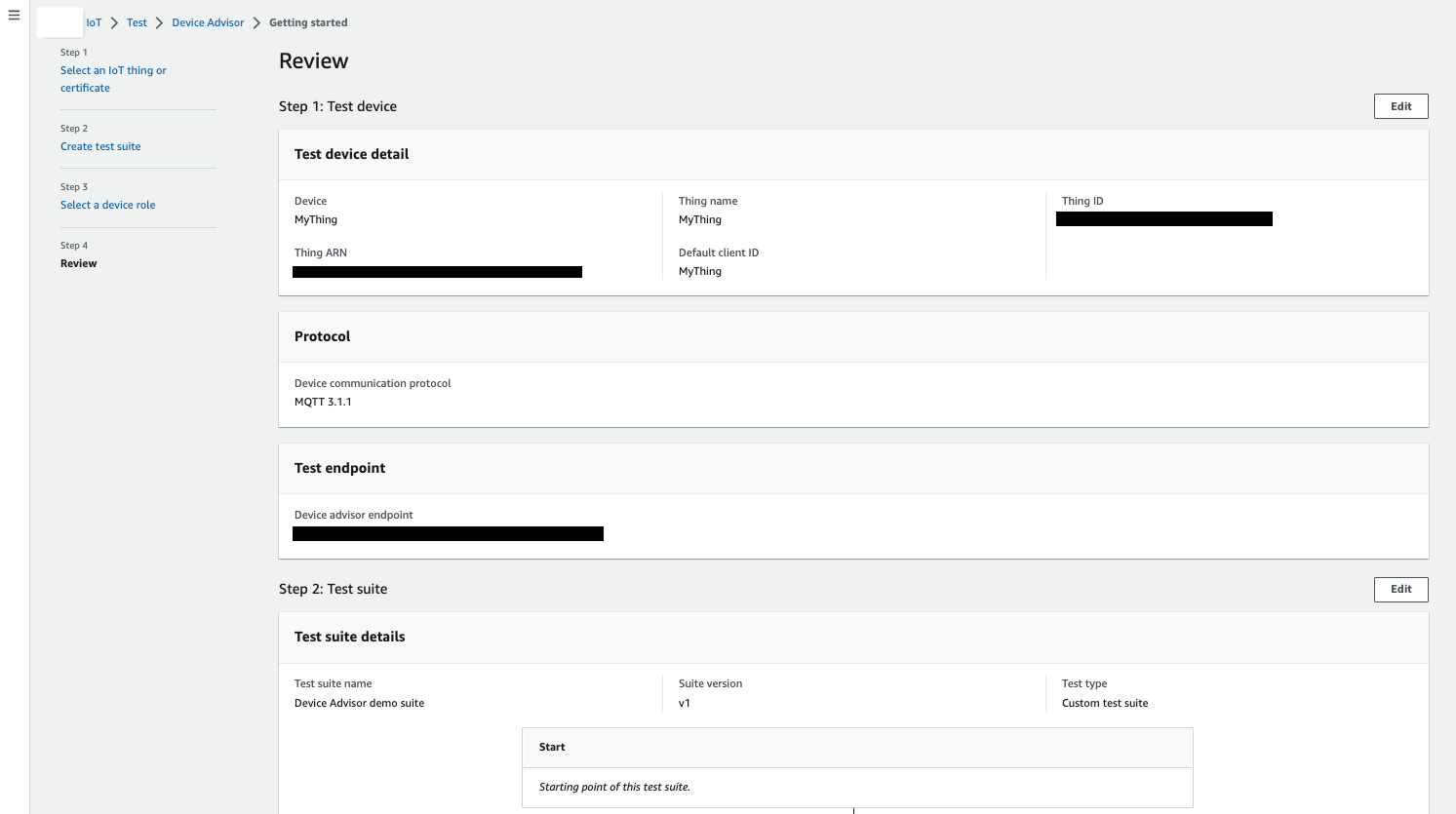Click the Custom test suite type value
The image size is (1456, 814).
pyautogui.click(x=1105, y=703)
